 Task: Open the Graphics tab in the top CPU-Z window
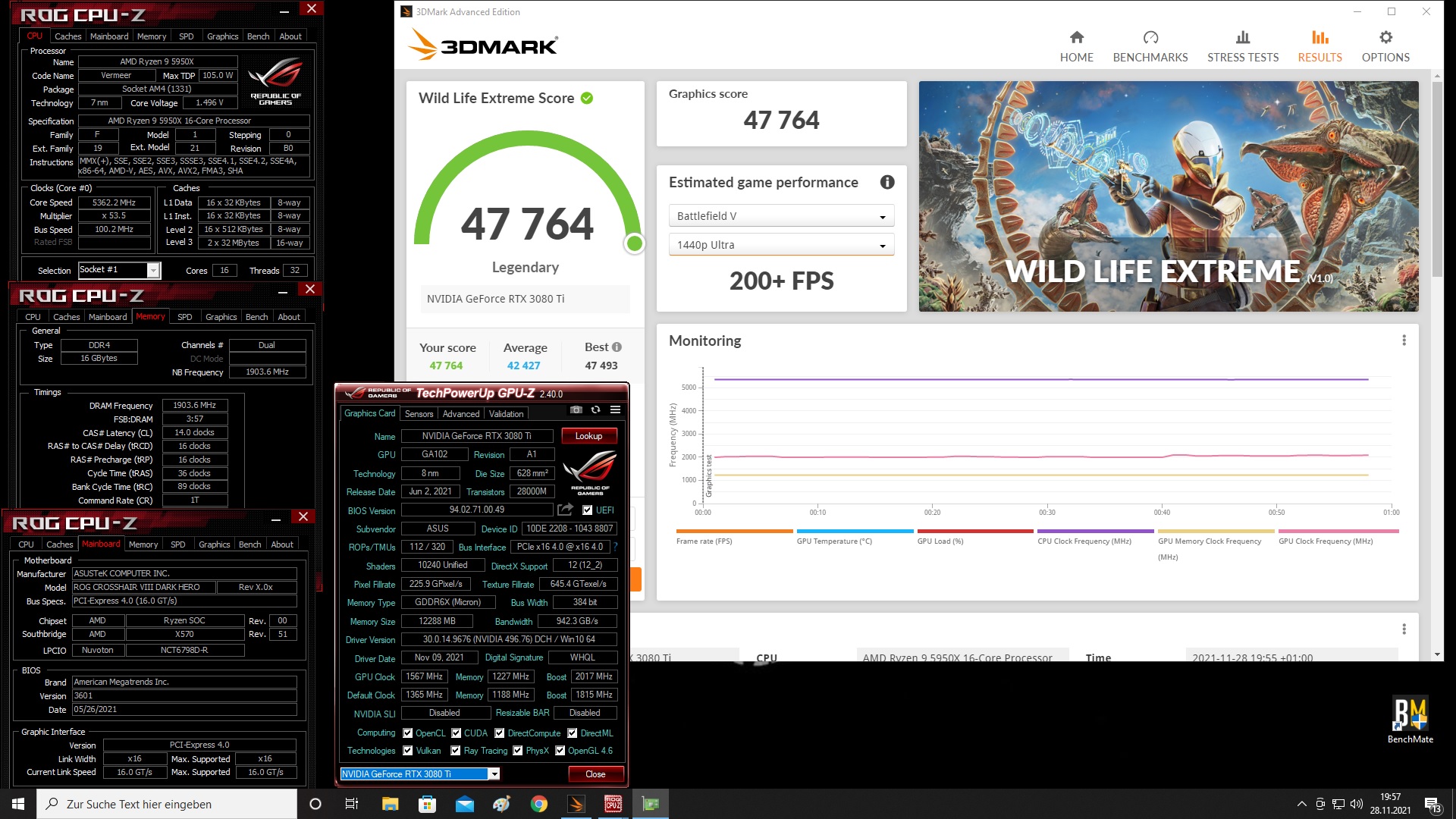point(222,36)
